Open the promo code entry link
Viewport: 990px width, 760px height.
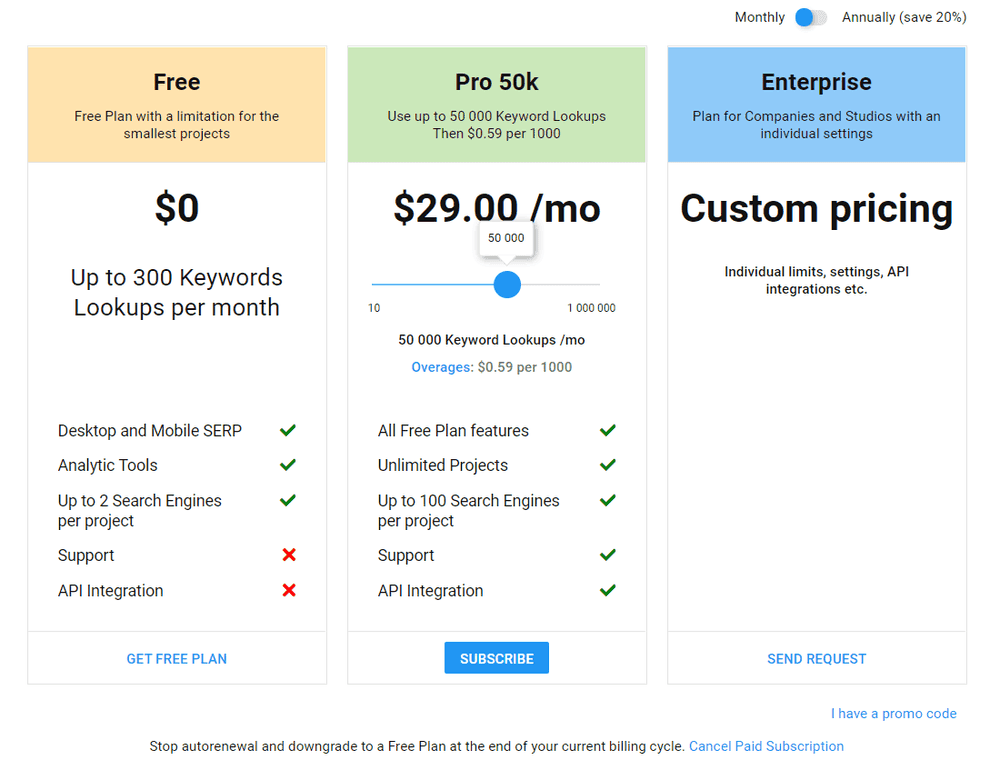pos(894,713)
